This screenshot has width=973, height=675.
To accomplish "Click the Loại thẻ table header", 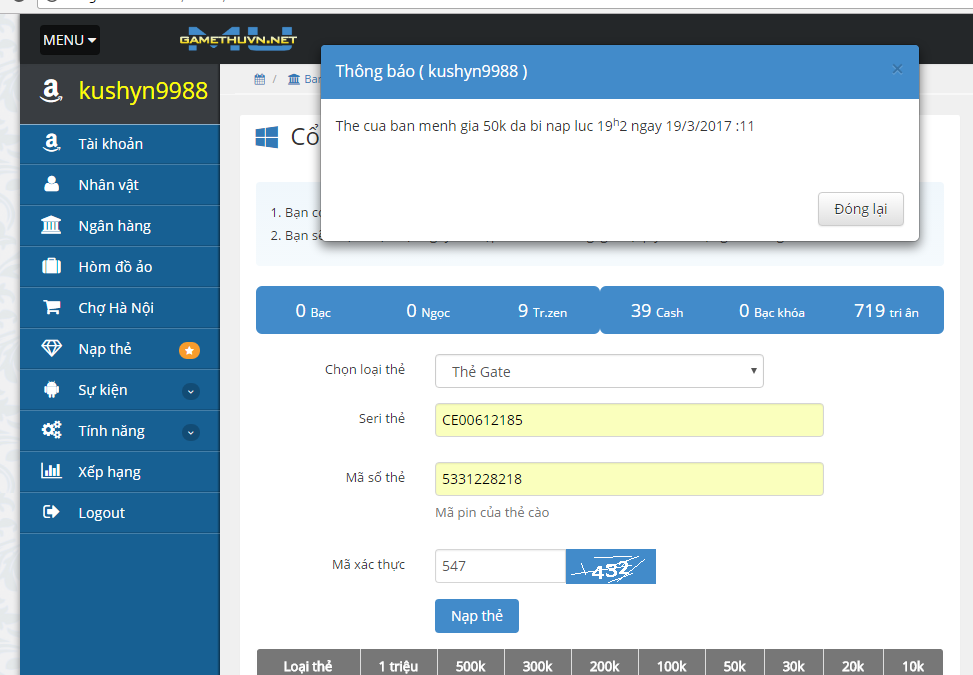I will pos(308,665).
